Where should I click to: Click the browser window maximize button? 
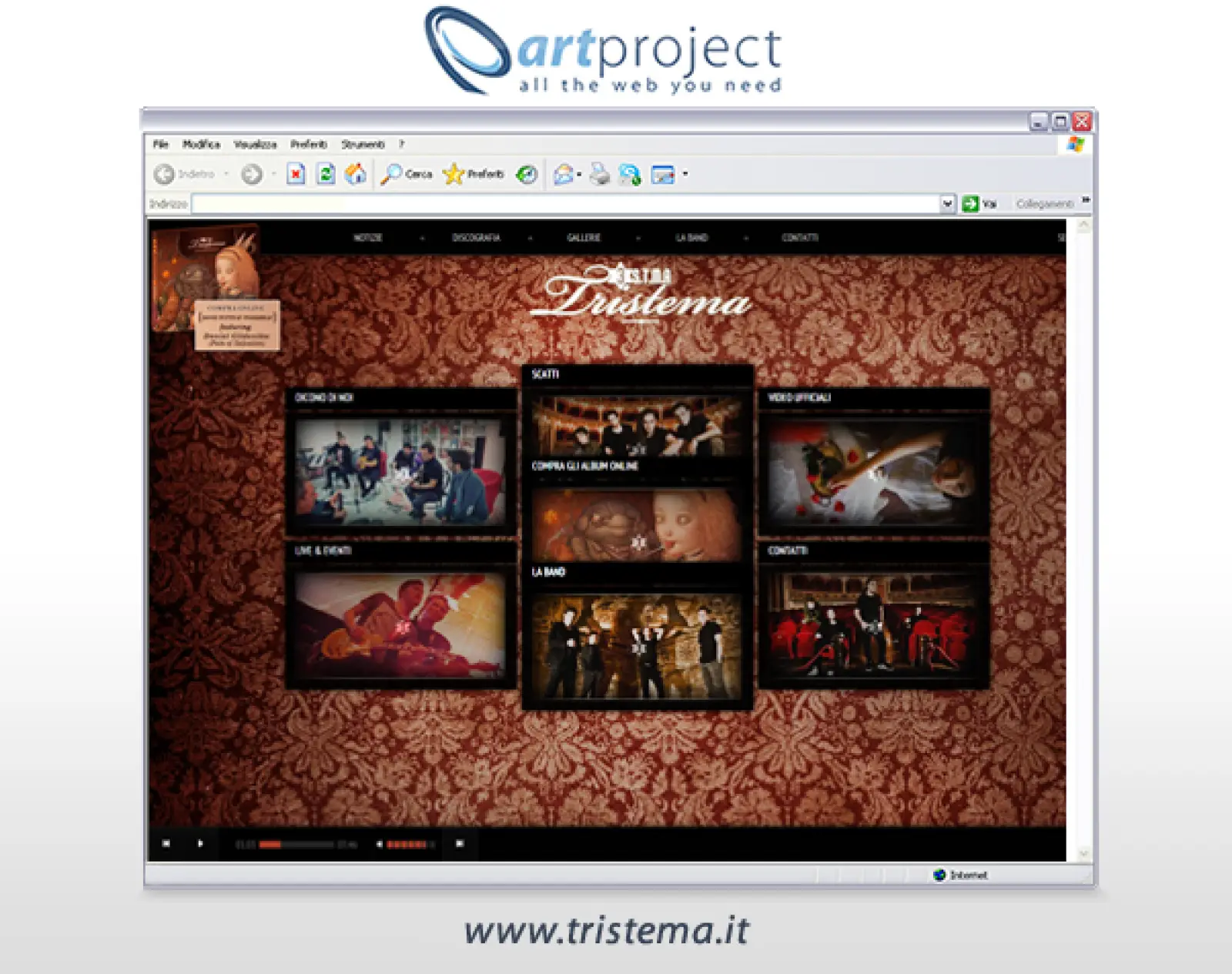point(1060,122)
